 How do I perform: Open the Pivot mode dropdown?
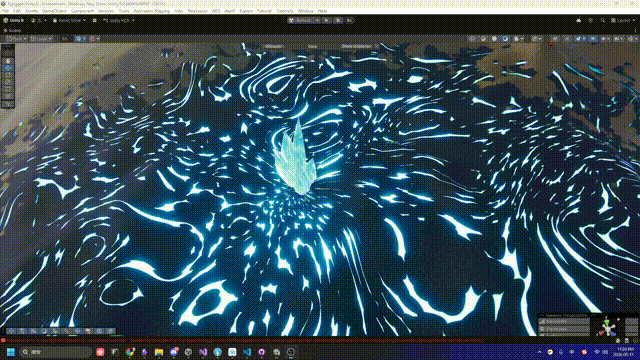pos(16,39)
